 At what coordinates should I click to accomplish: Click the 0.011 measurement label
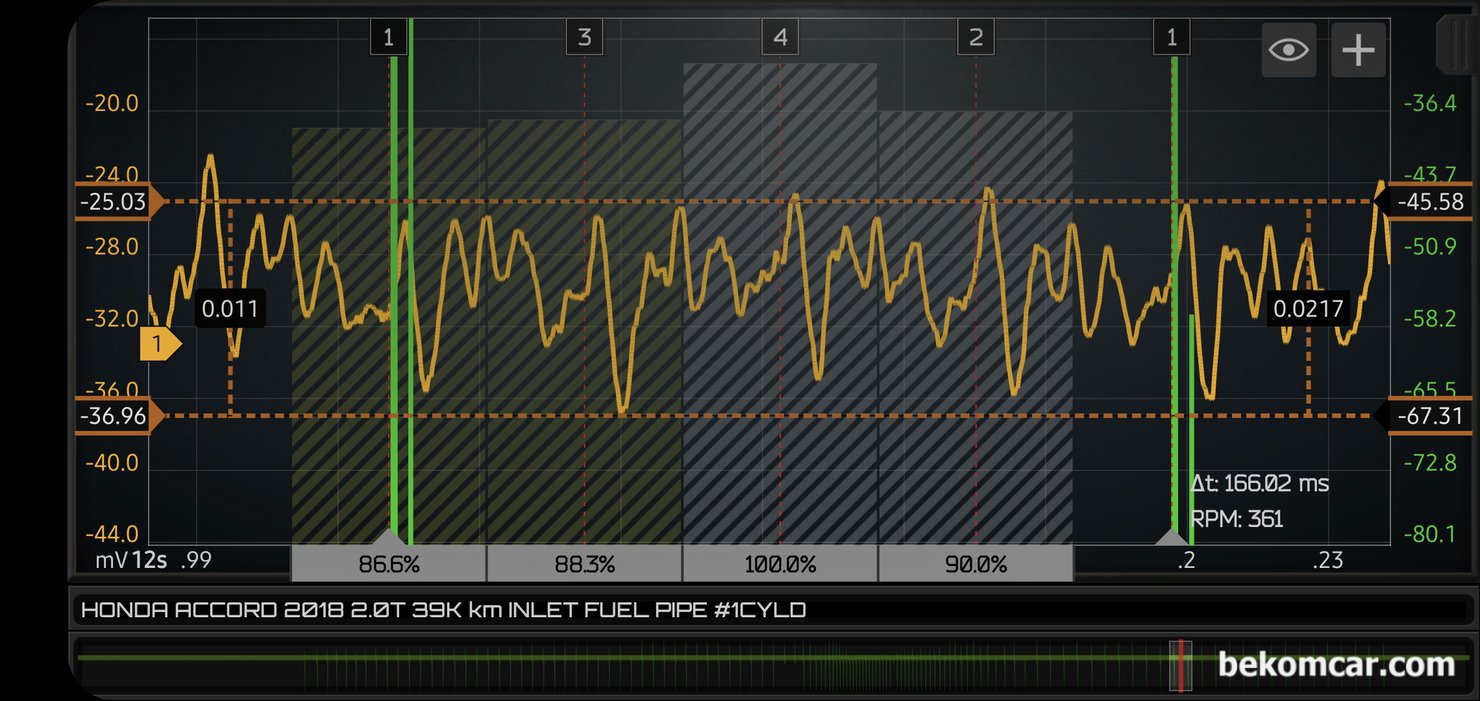pos(230,309)
